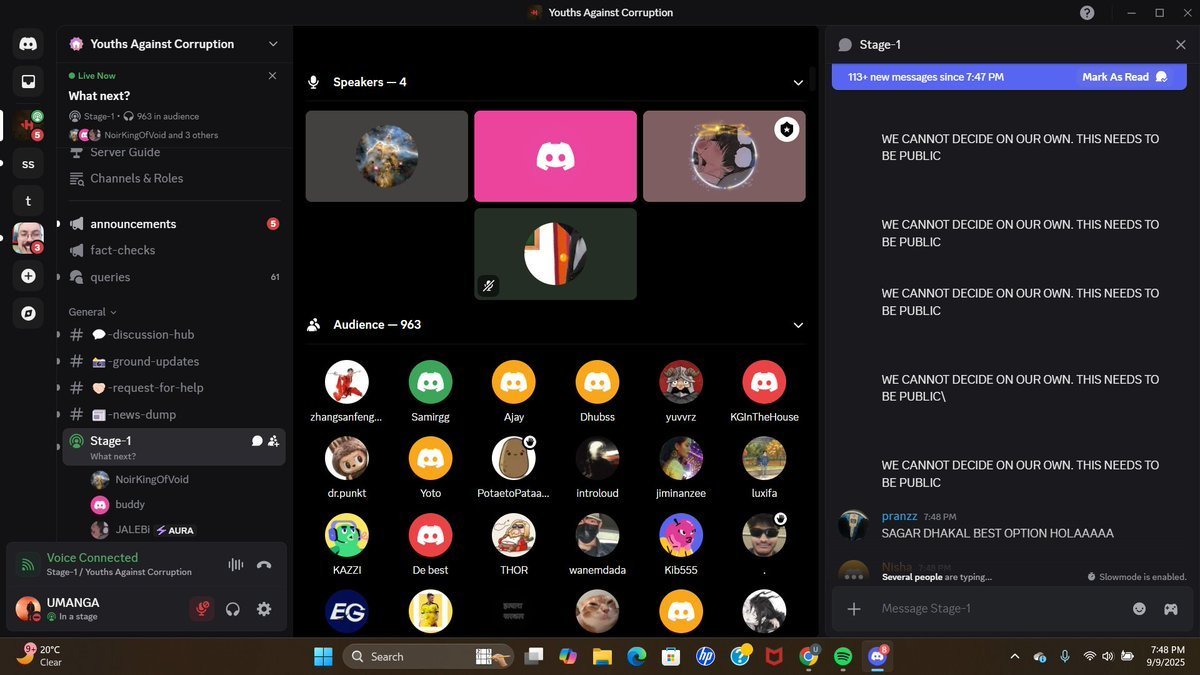This screenshot has width=1200, height=675.
Task: Close the Stage-1 chat panel
Action: (x=1181, y=45)
